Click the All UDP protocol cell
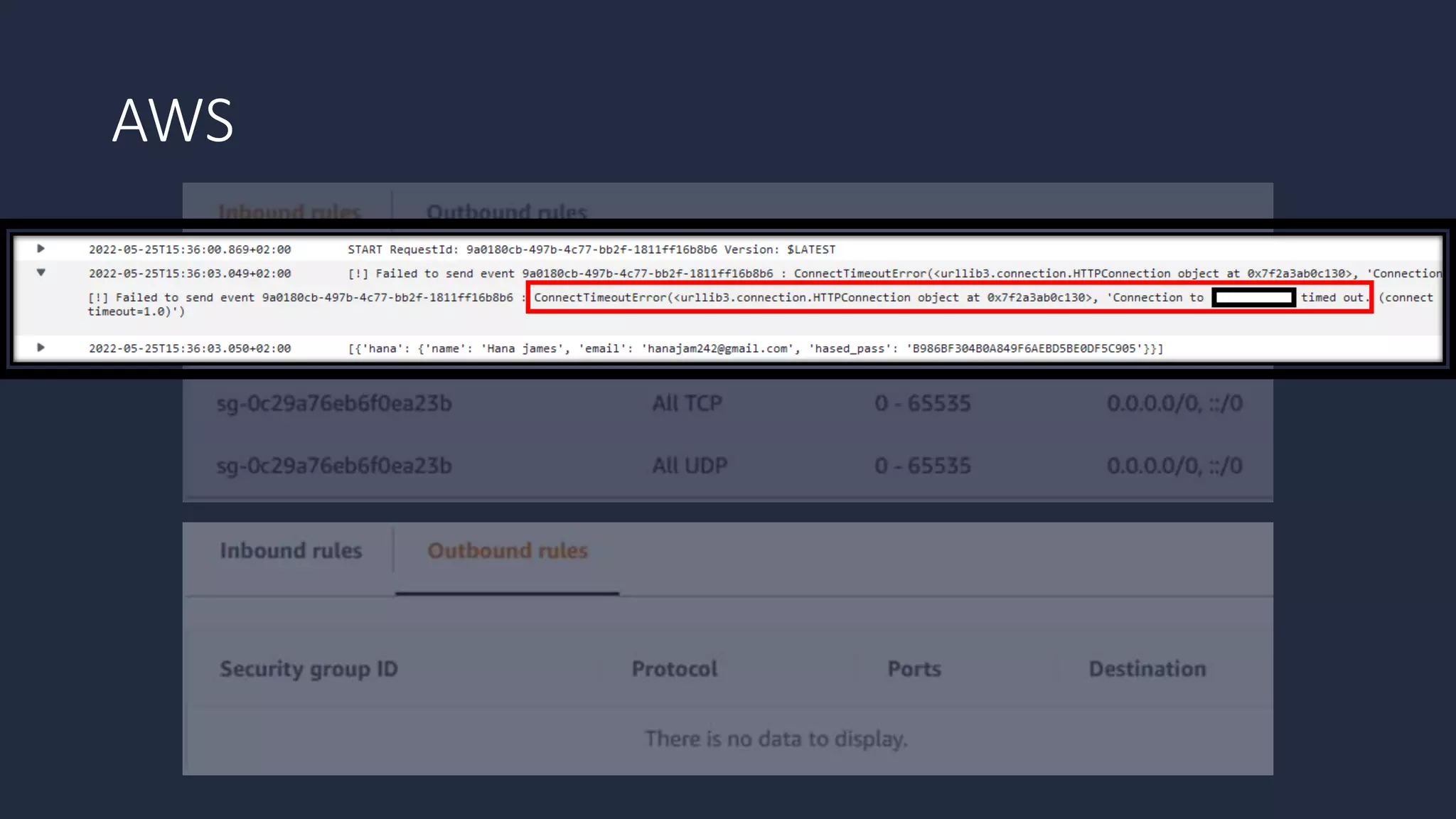The width and height of the screenshot is (1456, 819). pos(690,466)
